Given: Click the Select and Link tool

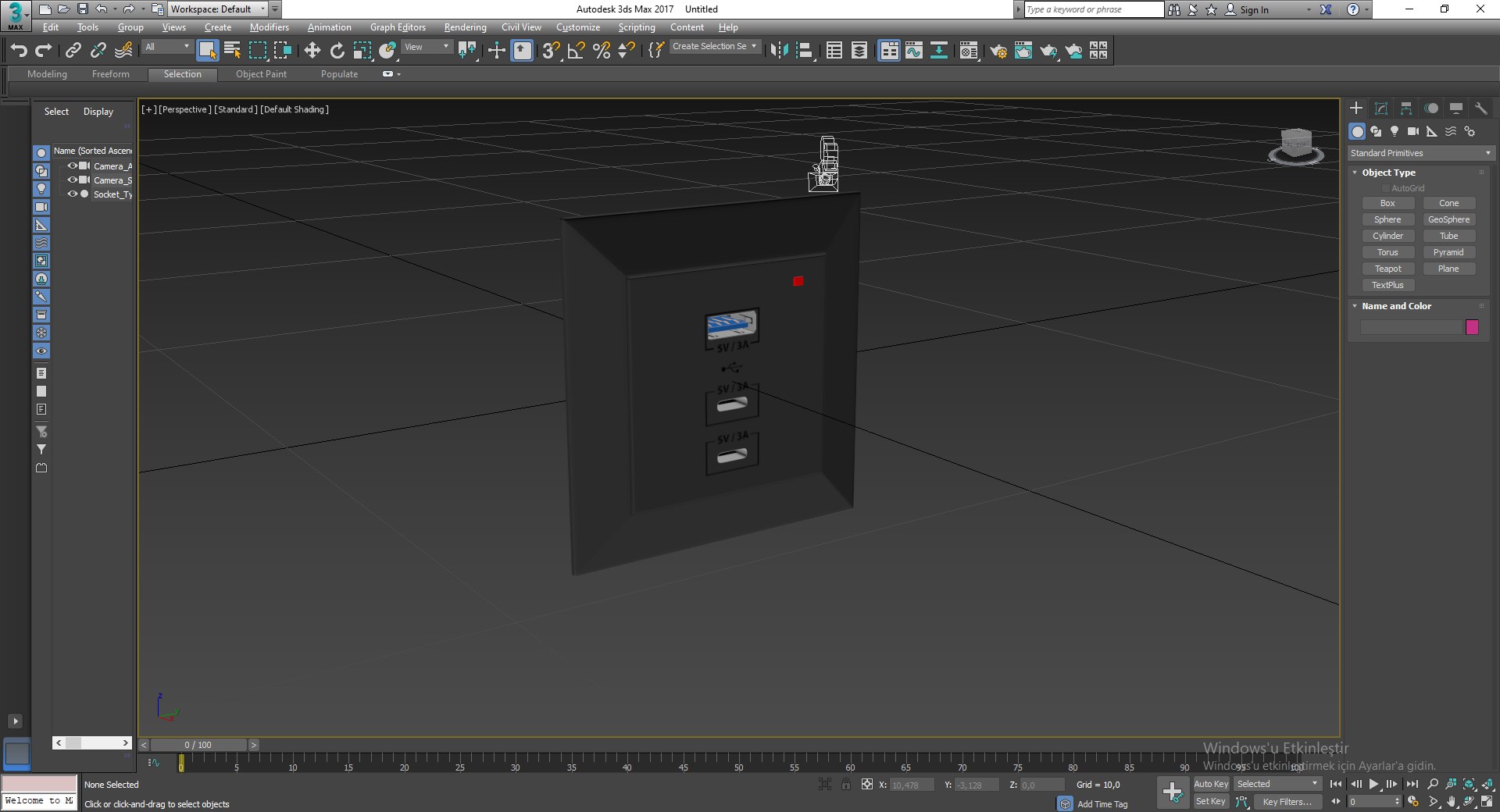Looking at the screenshot, I should coord(73,51).
